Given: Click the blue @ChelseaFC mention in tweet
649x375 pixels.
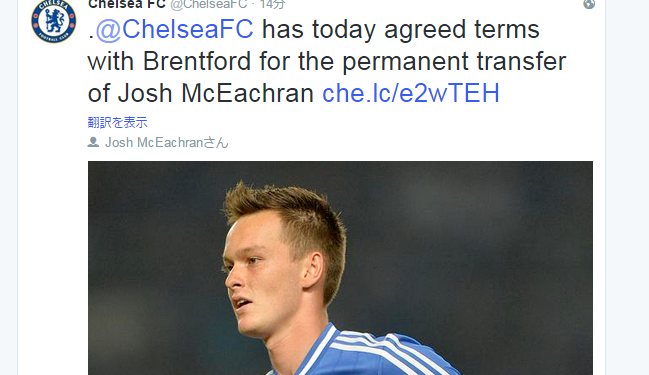Looking at the screenshot, I should tap(174, 29).
